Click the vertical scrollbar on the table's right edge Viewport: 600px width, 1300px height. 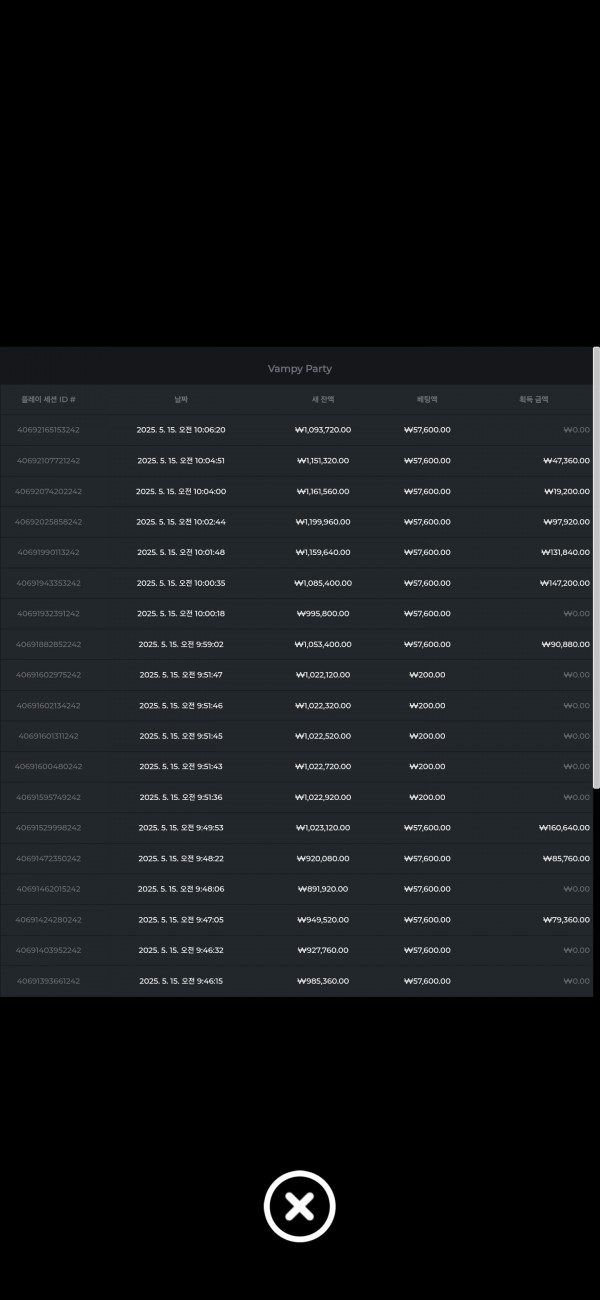pos(596,567)
